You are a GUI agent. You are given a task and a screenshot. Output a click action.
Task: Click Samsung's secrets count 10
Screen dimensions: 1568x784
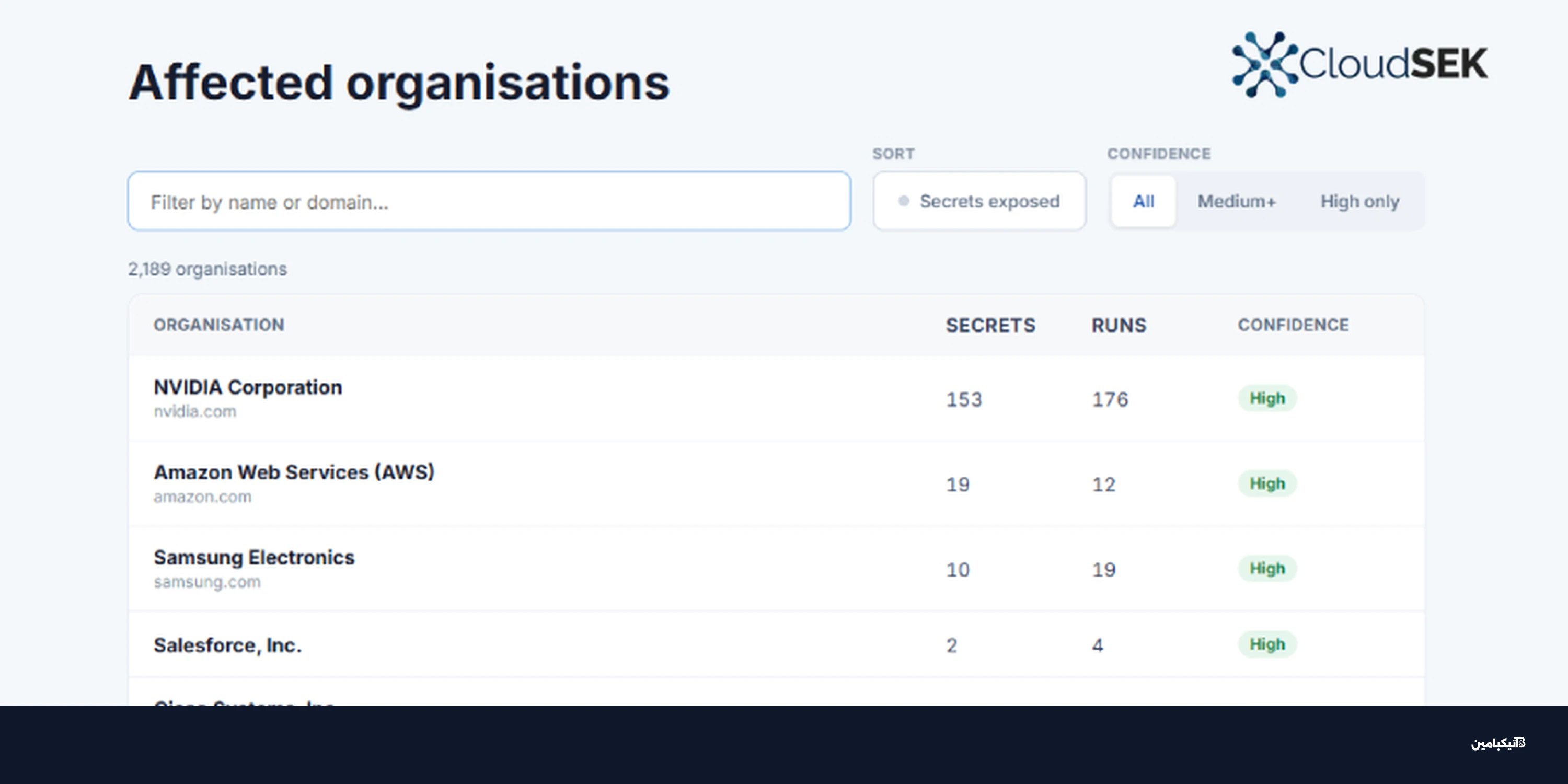pyautogui.click(x=958, y=570)
